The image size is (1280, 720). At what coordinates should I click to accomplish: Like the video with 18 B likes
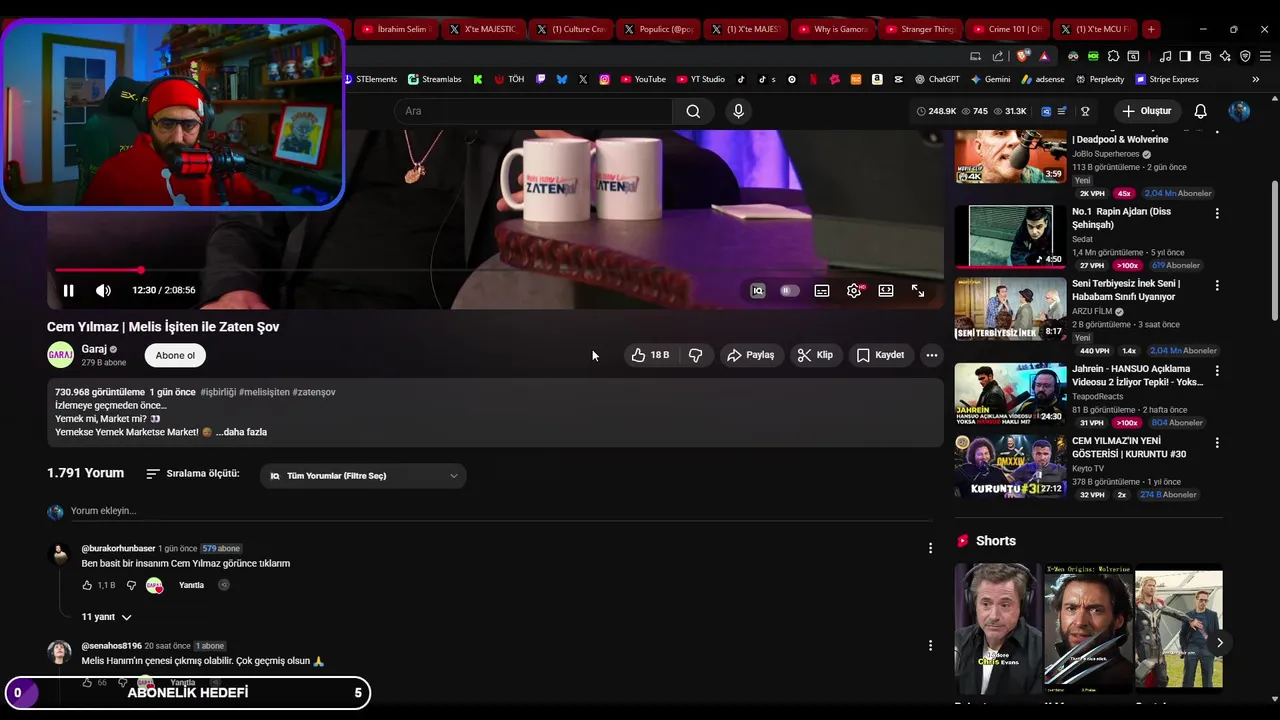click(650, 355)
